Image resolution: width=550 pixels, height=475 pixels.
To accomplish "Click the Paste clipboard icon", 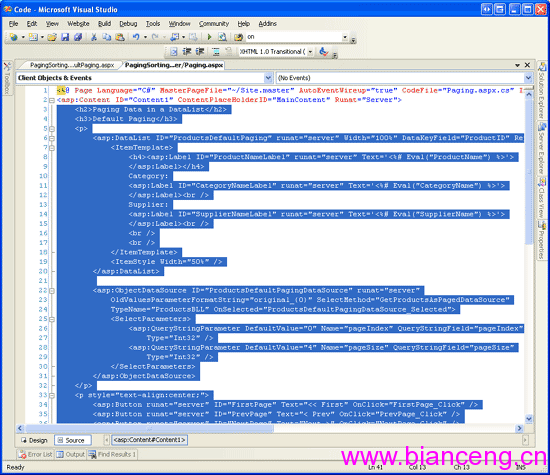I will 120,37.
